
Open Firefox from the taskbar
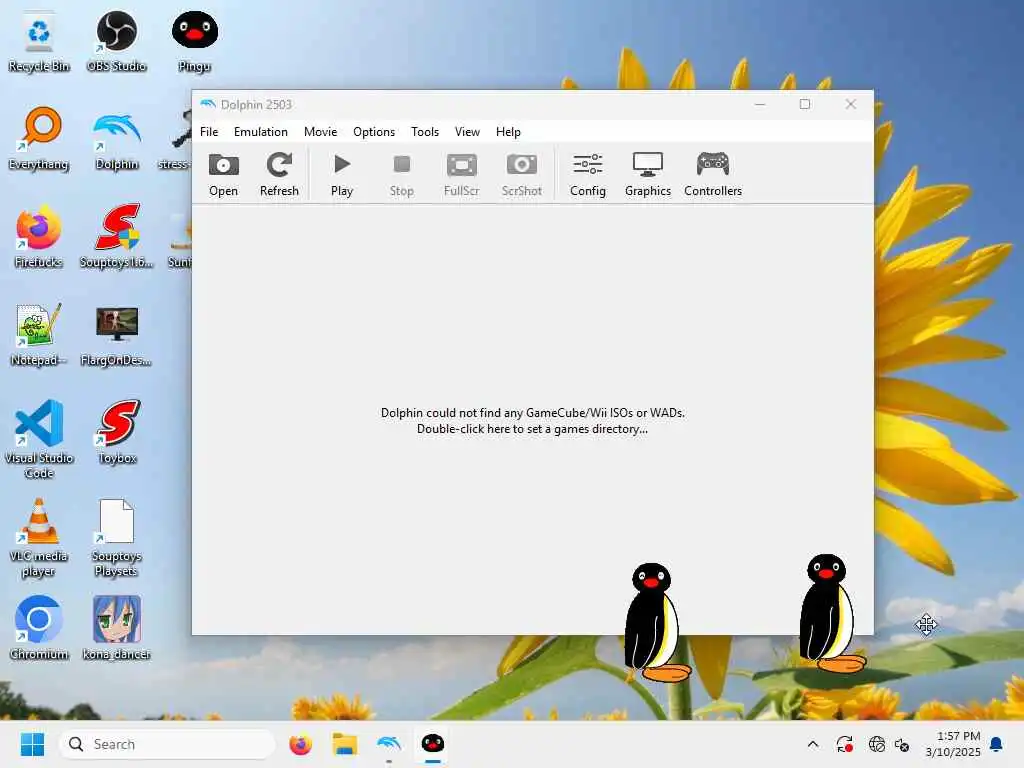point(300,744)
